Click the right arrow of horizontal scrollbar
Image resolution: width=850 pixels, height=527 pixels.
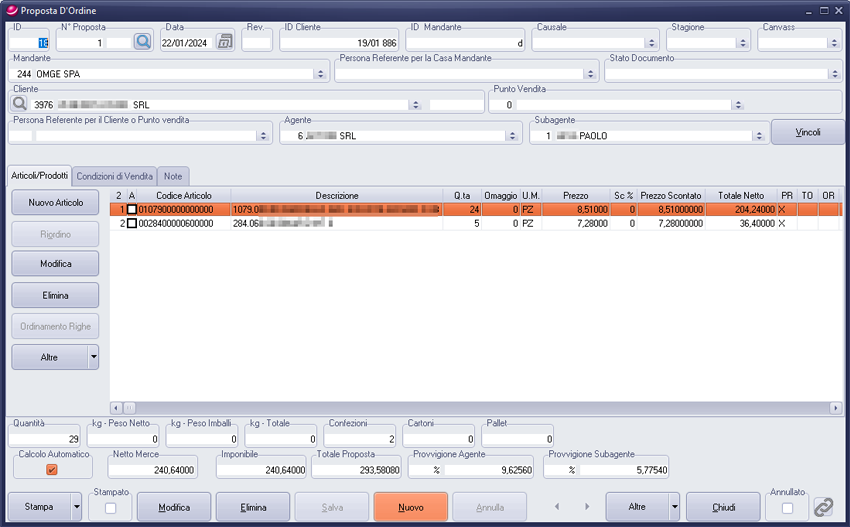(836, 408)
